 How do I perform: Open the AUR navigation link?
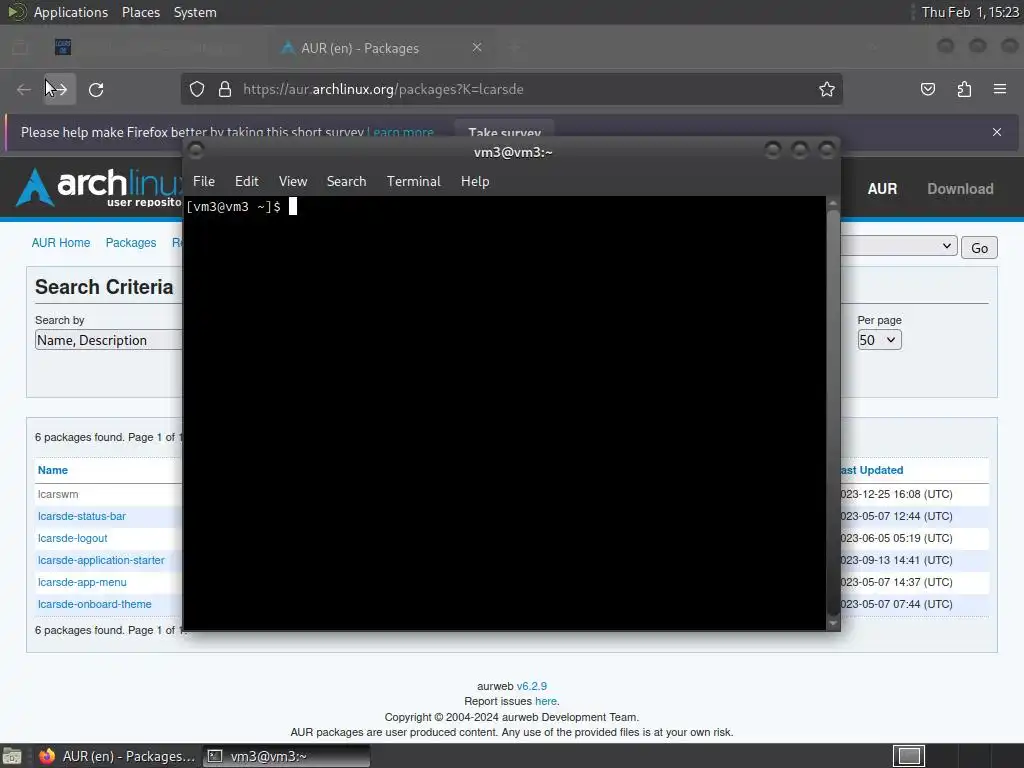[882, 189]
